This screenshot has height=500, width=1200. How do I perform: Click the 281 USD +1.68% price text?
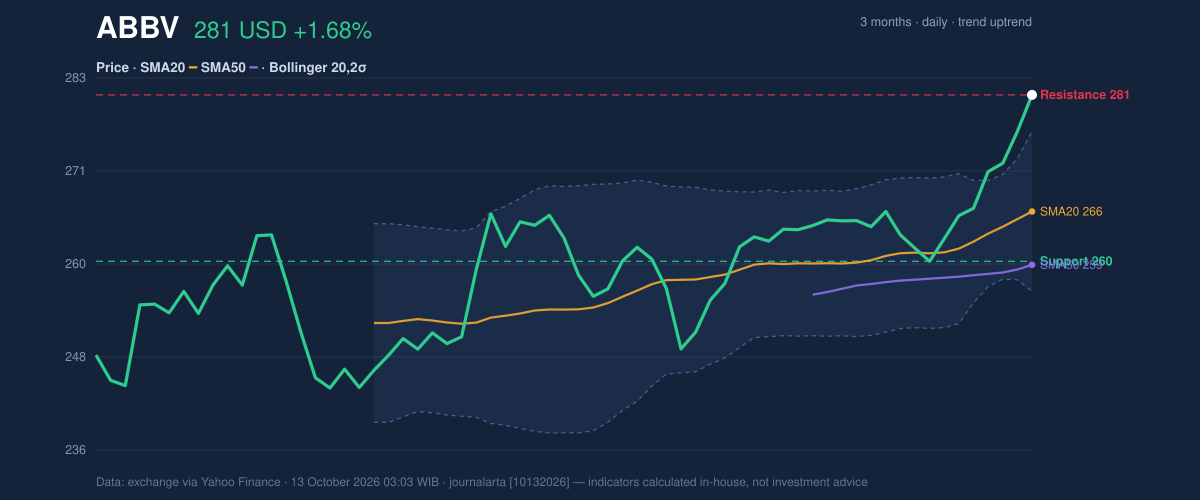283,31
